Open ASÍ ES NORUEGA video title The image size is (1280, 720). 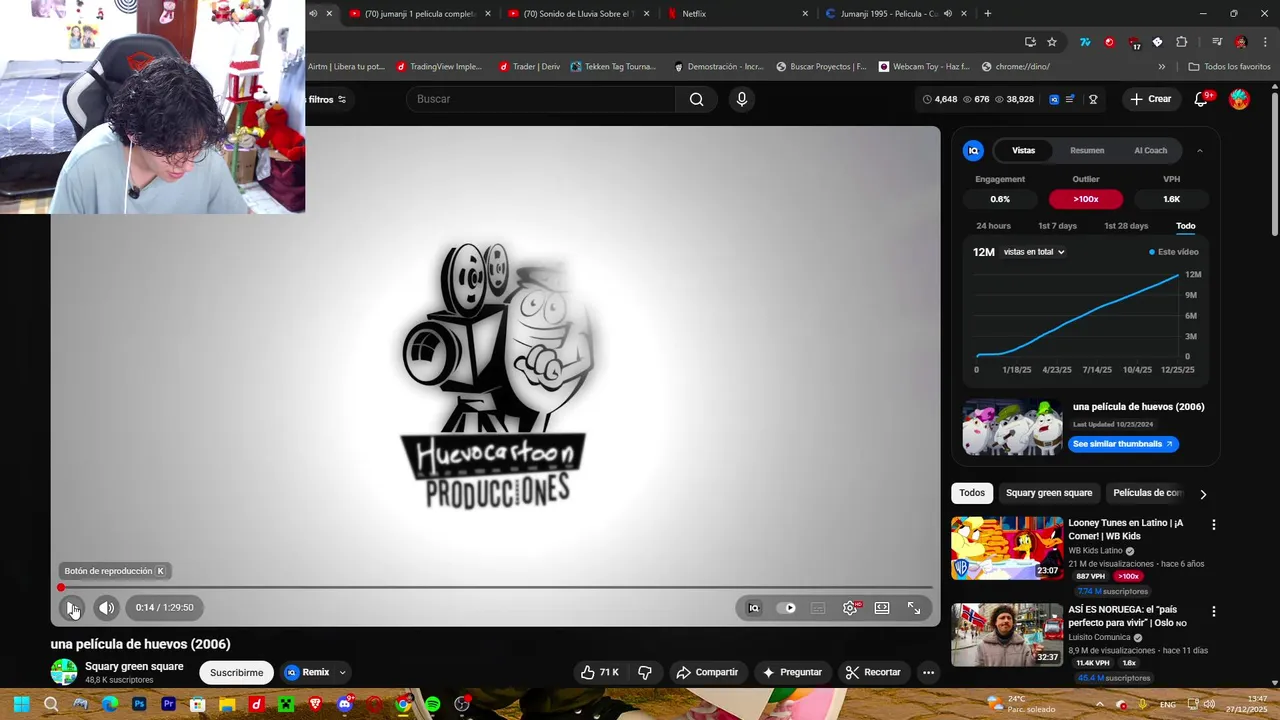coord(1129,616)
